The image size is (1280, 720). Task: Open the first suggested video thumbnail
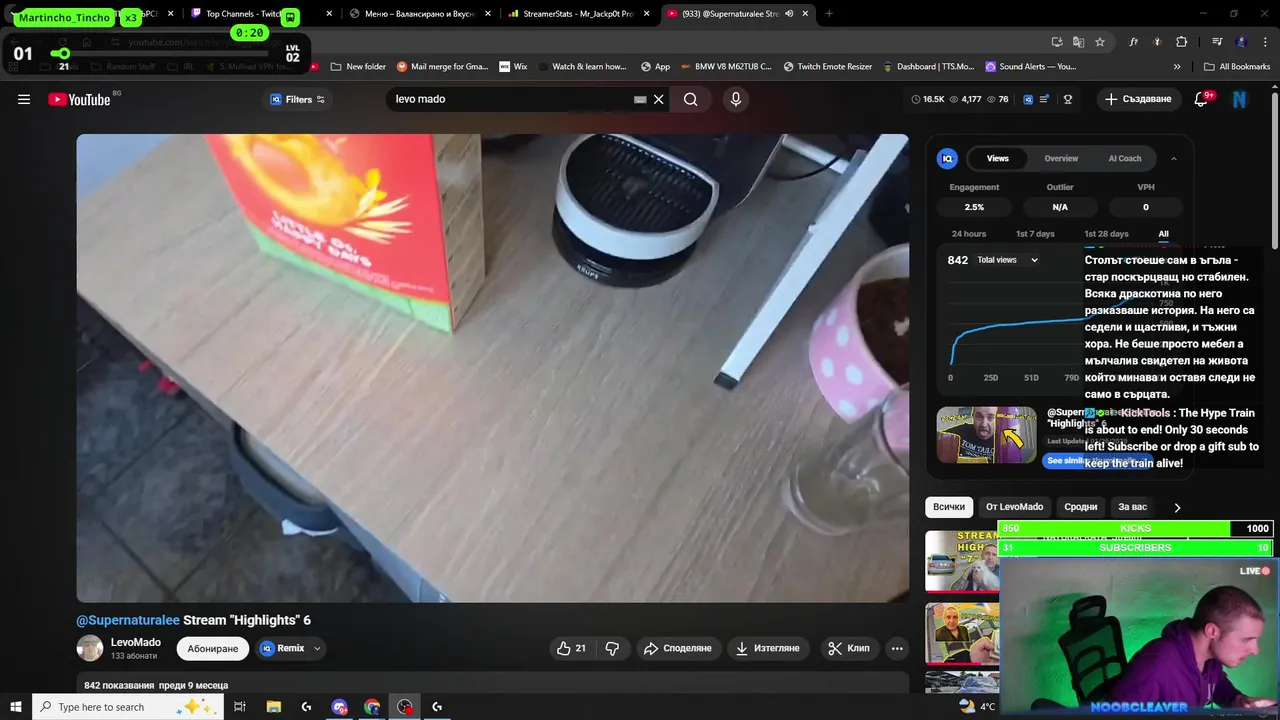[961, 561]
